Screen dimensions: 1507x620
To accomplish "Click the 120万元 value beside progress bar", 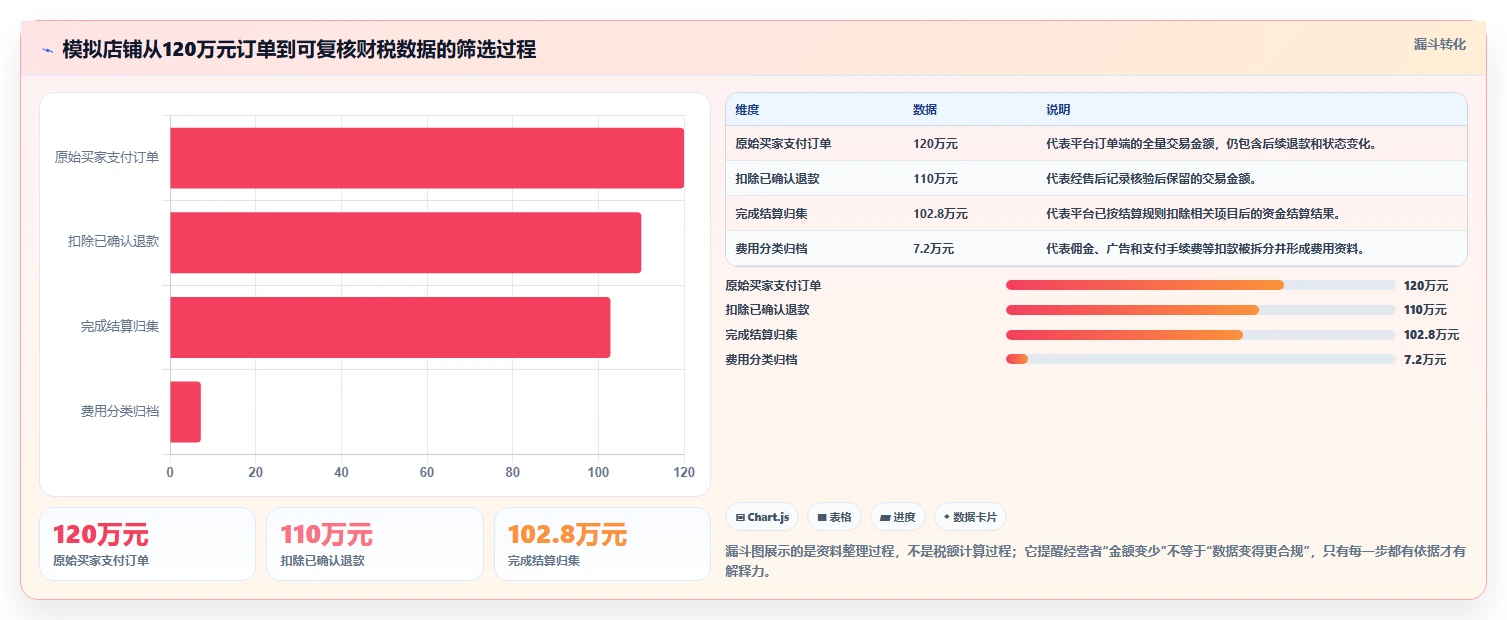I will click(1425, 286).
